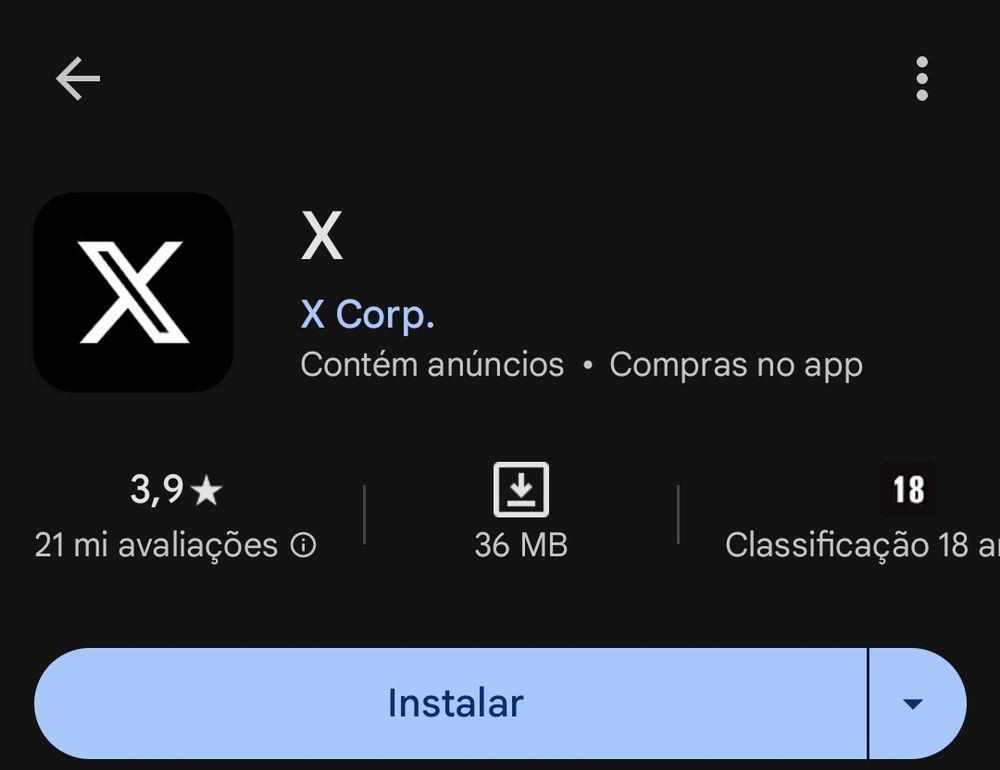Open the three-dot more options menu
1000x770 pixels.
point(922,78)
